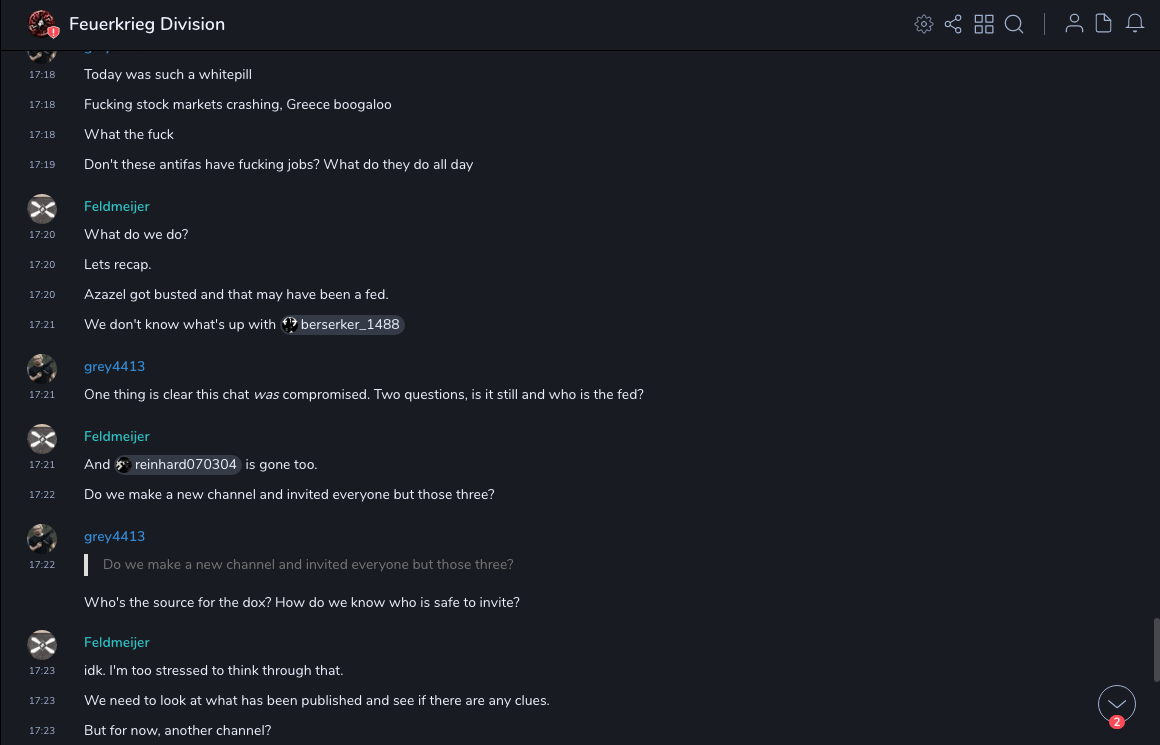Open the grid apps icon
The width and height of the screenshot is (1160, 745).
pyautogui.click(x=984, y=24)
